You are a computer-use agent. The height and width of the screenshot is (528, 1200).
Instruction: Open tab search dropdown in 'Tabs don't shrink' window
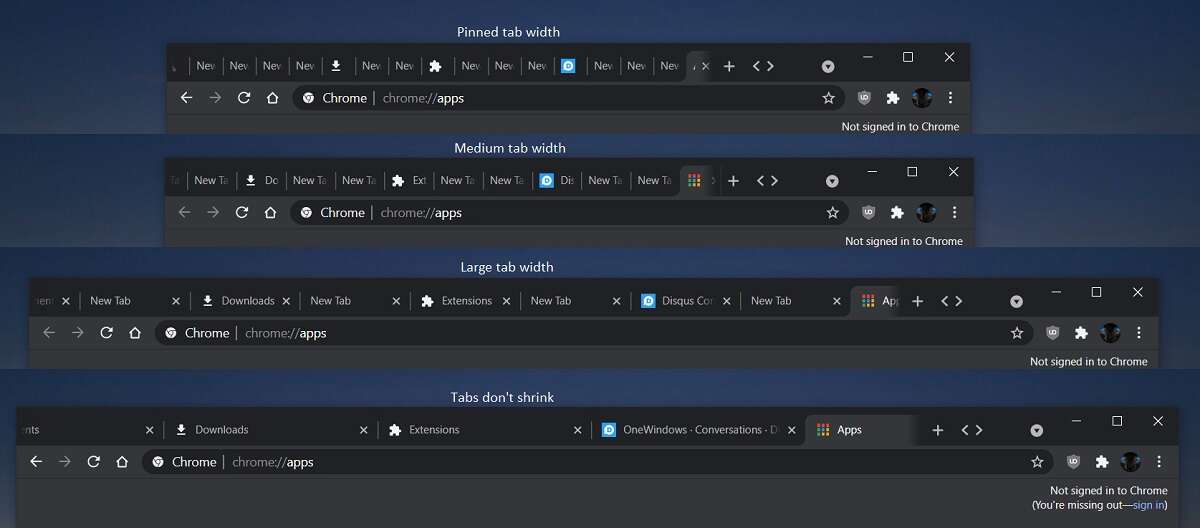pos(1036,431)
